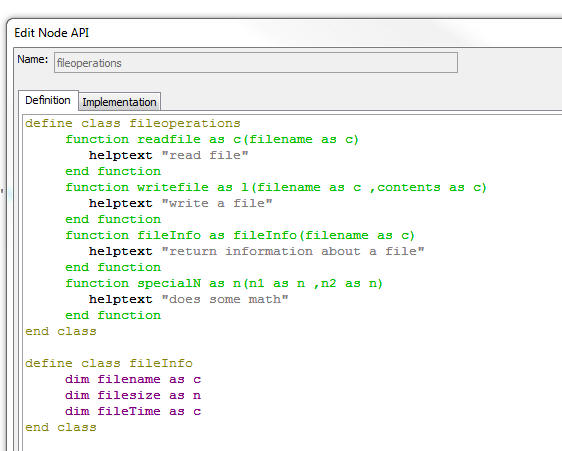The image size is (562, 451).
Task: Place cursor on define class fileoperations line
Action: (133, 123)
